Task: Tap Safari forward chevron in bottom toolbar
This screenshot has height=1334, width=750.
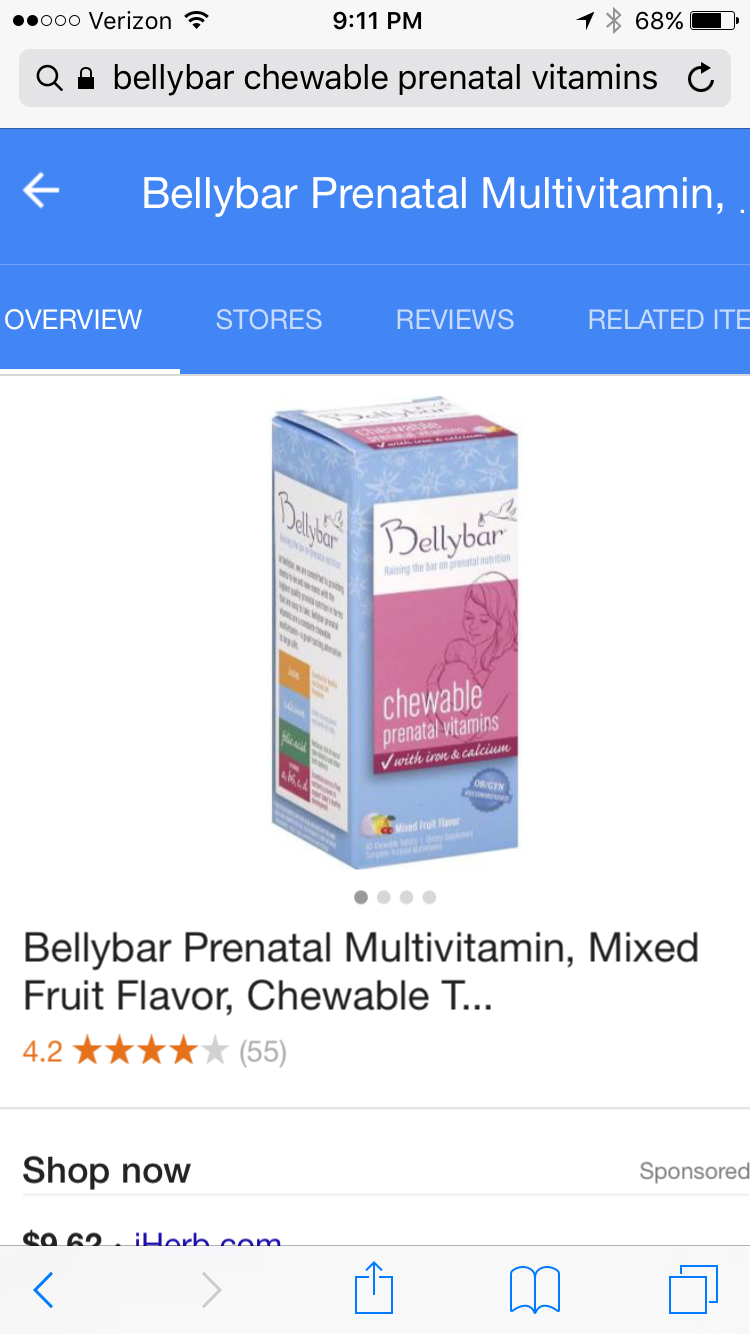Action: pyautogui.click(x=211, y=1290)
